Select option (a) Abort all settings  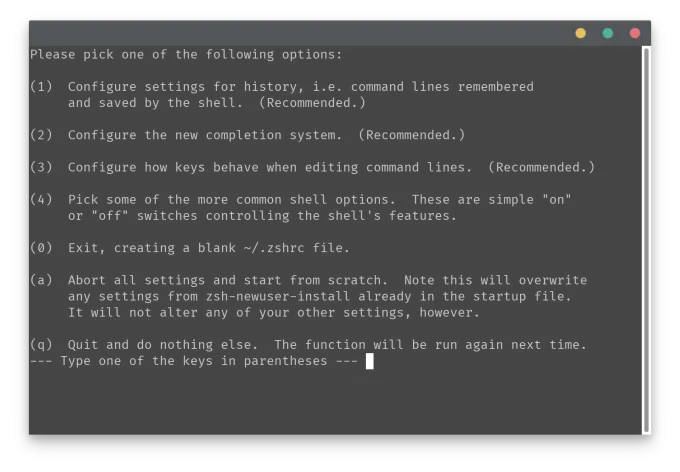[308, 296]
